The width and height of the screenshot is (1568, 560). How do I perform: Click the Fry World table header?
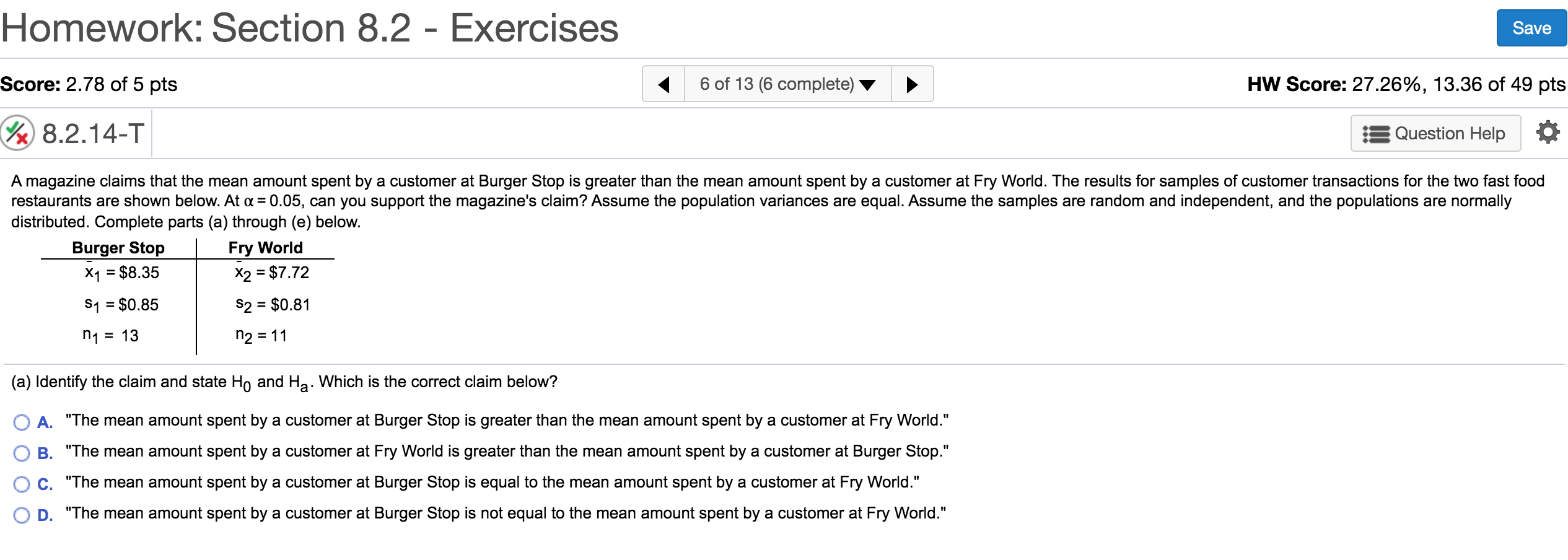[265, 248]
